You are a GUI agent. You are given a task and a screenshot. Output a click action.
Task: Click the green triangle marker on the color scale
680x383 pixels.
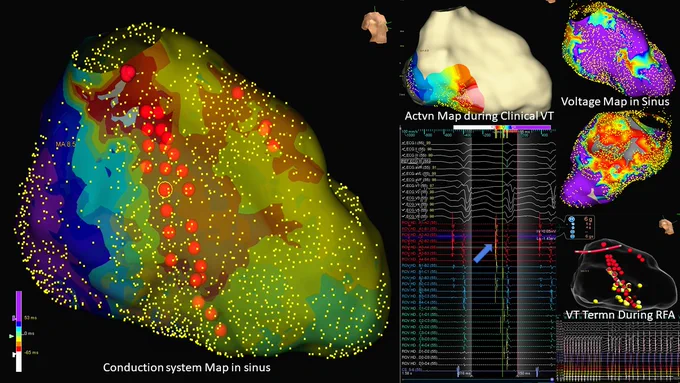click(11, 336)
